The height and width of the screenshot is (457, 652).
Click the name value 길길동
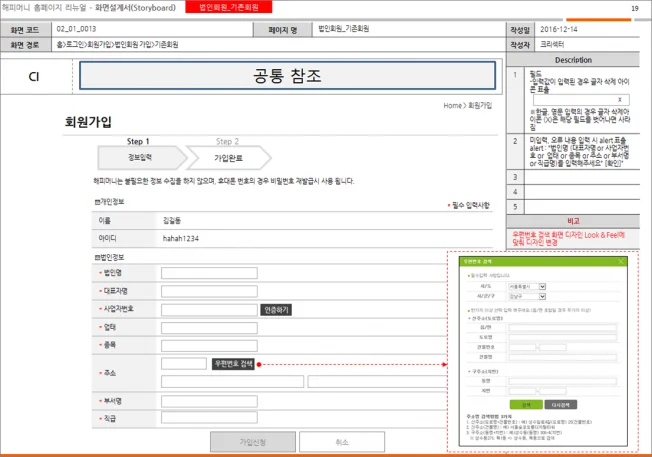click(x=172, y=221)
